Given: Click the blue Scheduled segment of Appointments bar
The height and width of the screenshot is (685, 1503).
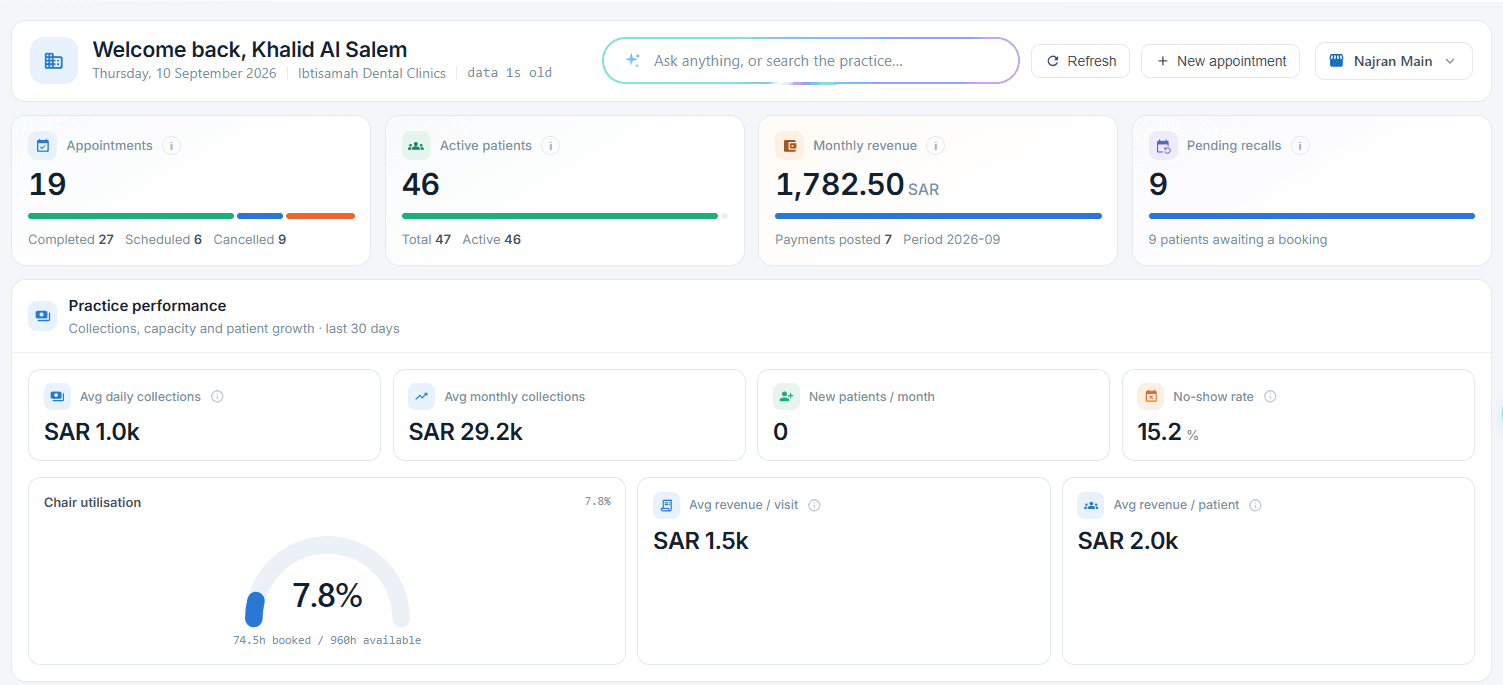Looking at the screenshot, I should tap(260, 216).
